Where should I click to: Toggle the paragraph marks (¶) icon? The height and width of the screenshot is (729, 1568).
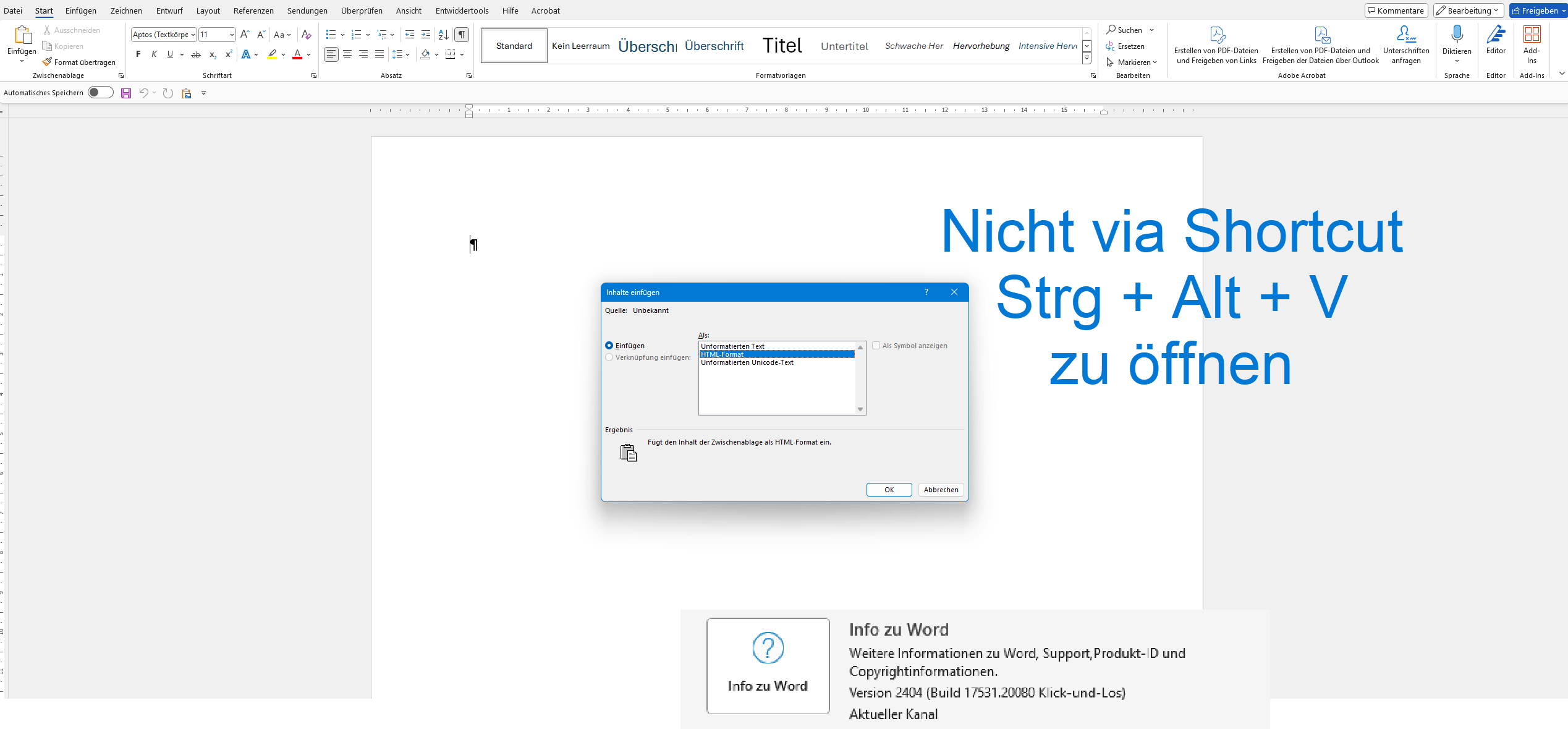(x=460, y=35)
